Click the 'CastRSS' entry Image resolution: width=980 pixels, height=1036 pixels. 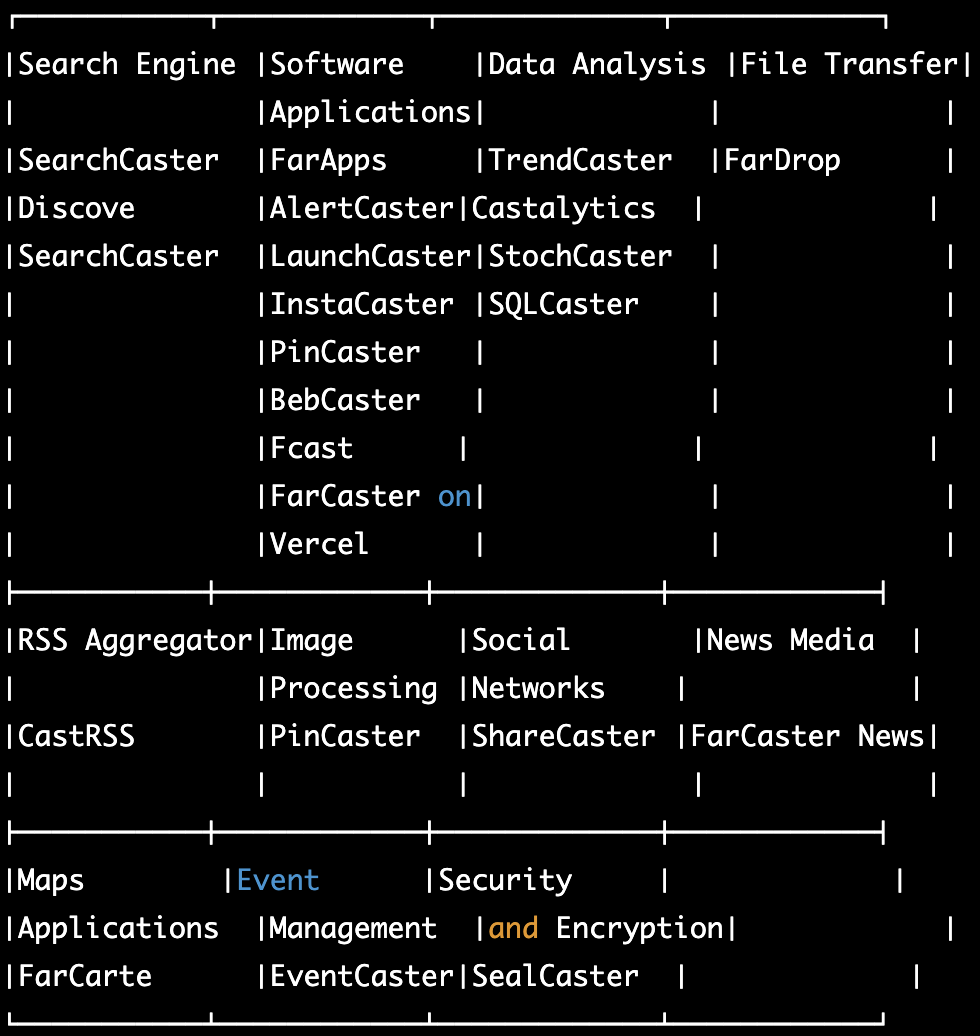pos(77,736)
